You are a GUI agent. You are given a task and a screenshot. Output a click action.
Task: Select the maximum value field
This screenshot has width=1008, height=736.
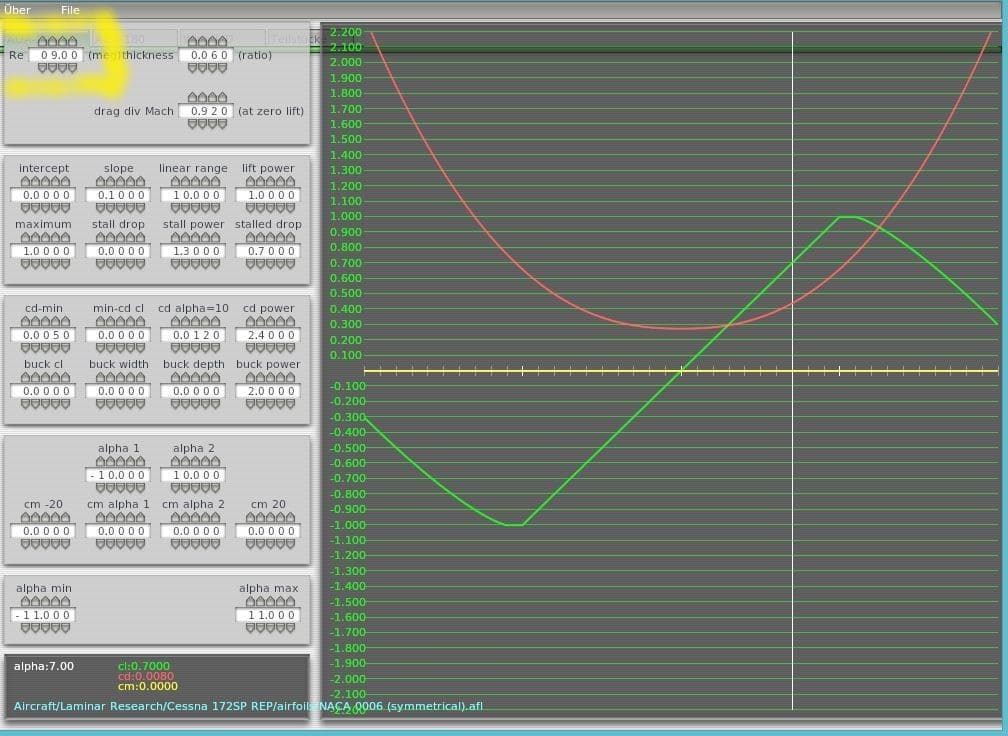click(x=42, y=251)
